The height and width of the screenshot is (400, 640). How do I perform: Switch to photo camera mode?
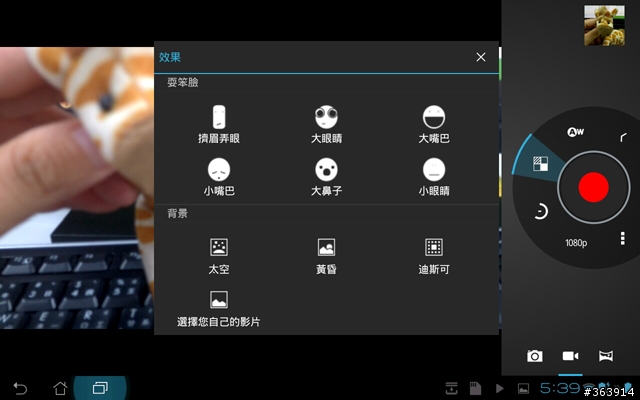coord(535,356)
